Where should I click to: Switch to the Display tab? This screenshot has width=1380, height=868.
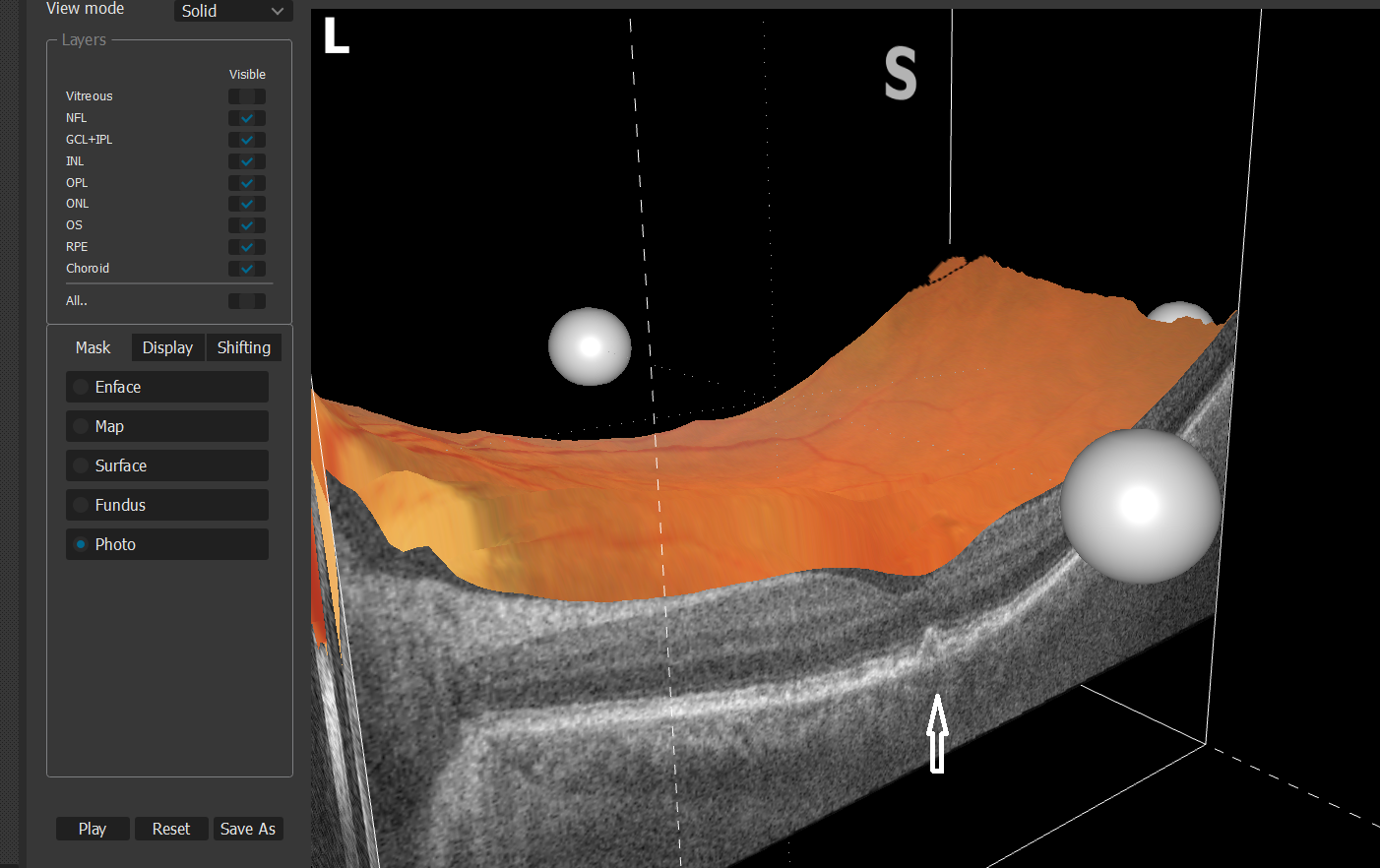[x=167, y=347]
